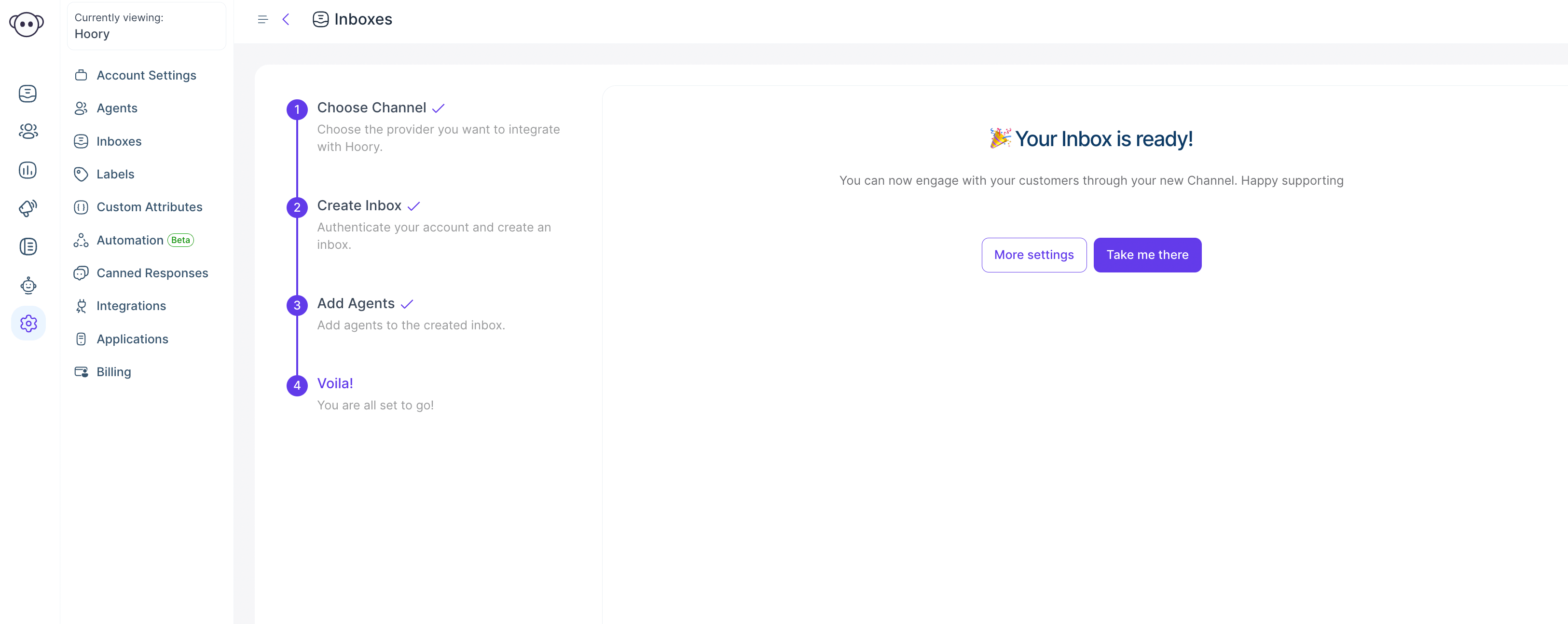The height and width of the screenshot is (624, 1568).
Task: Click the Agents sidebar link
Action: click(x=117, y=107)
